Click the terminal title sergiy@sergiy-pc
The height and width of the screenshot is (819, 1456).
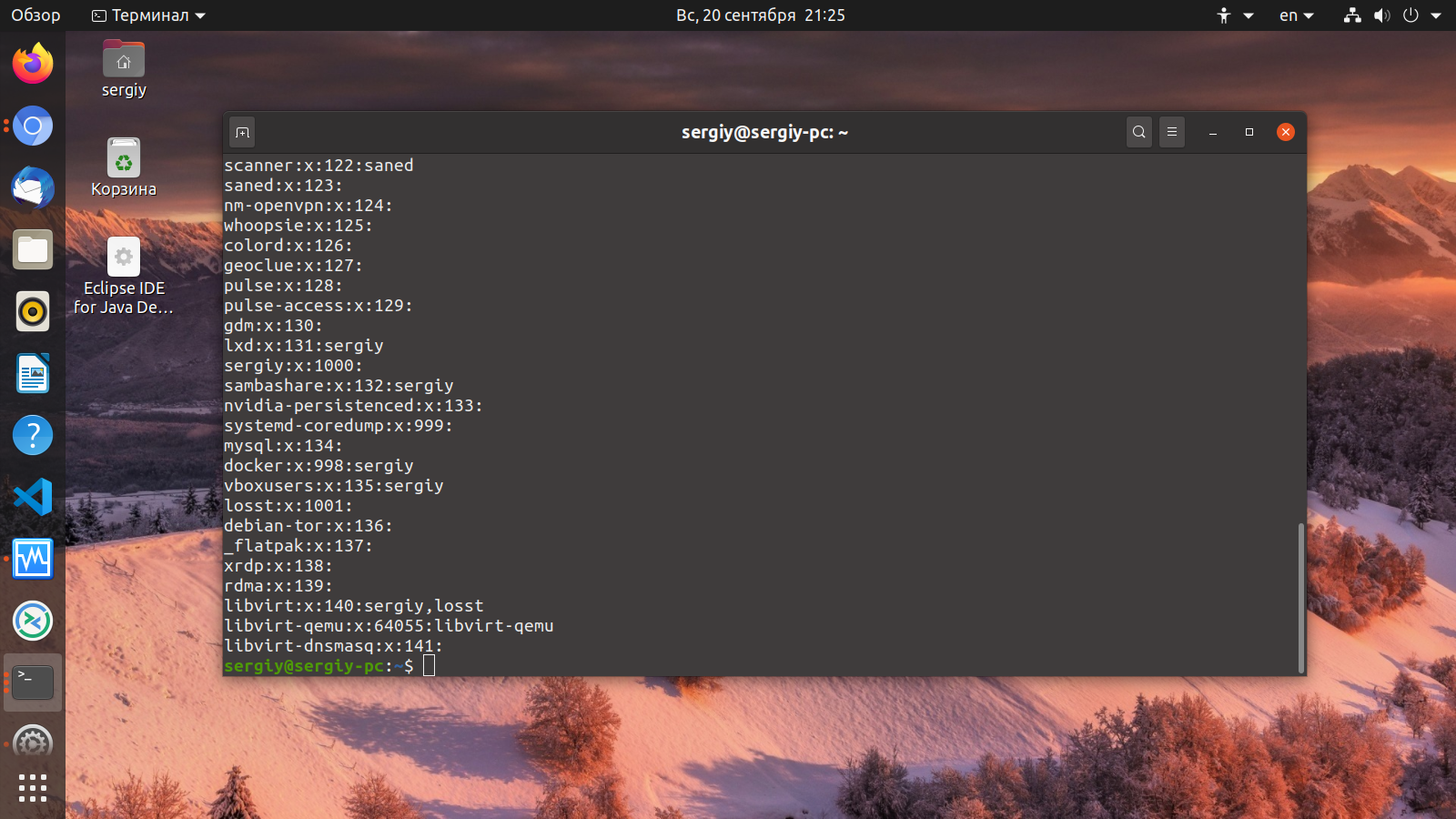[x=764, y=132]
